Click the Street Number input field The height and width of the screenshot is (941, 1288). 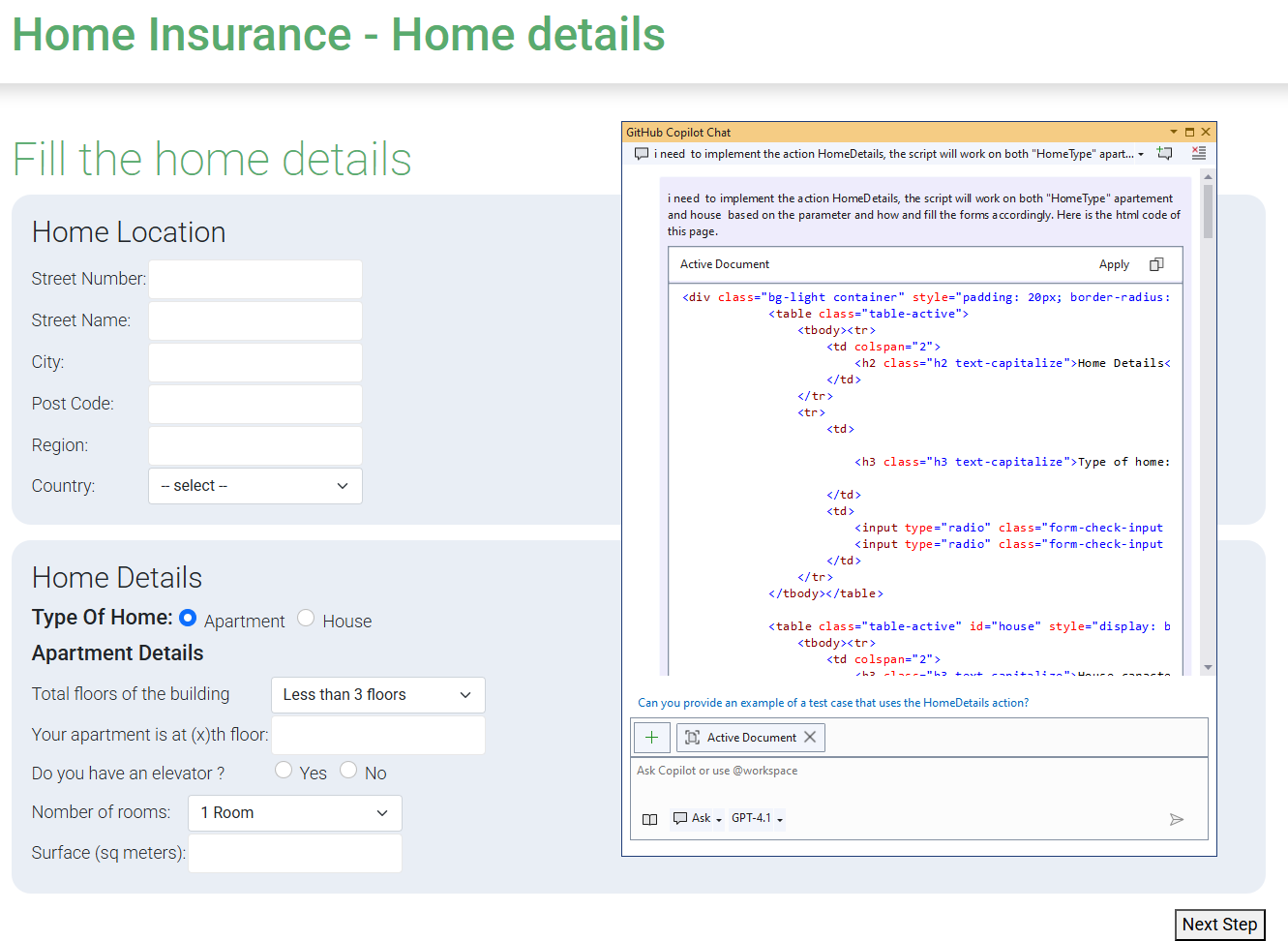255,279
